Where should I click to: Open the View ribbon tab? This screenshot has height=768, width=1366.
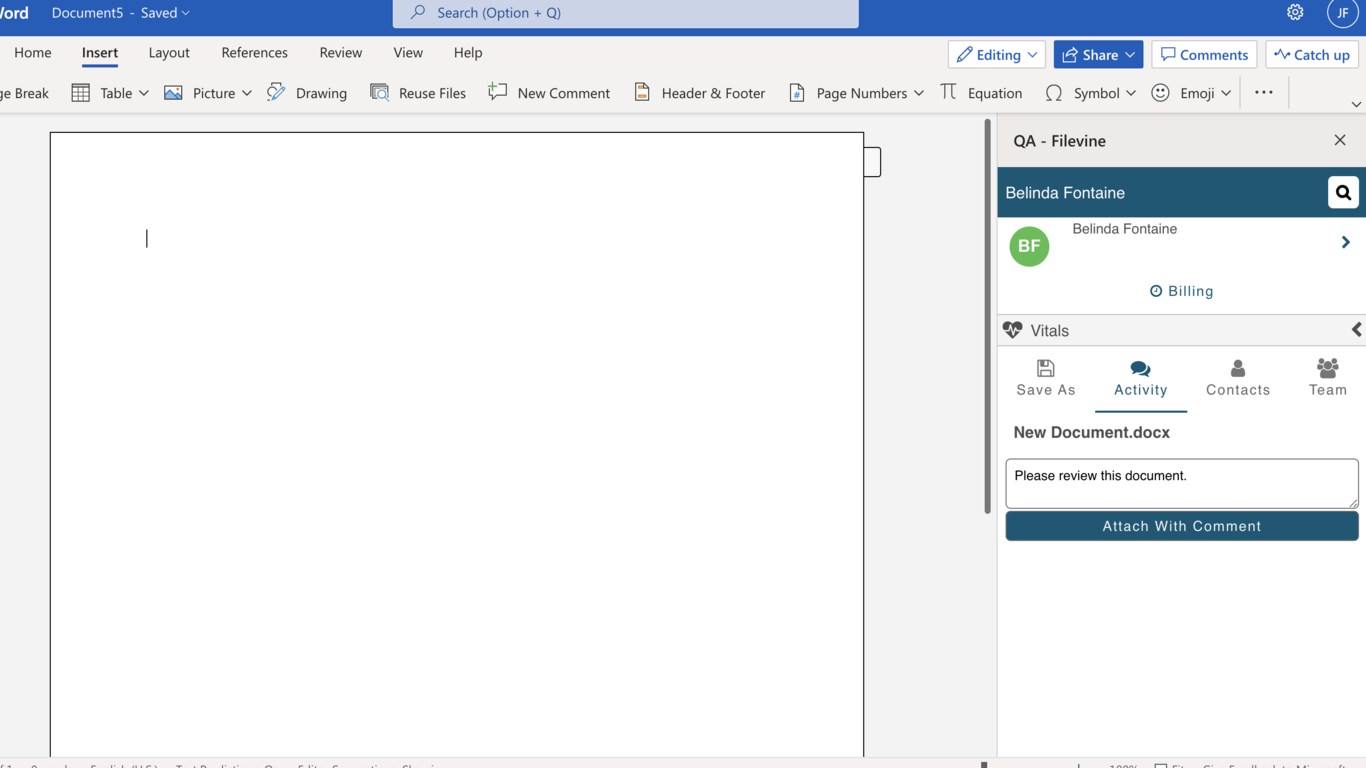(408, 53)
